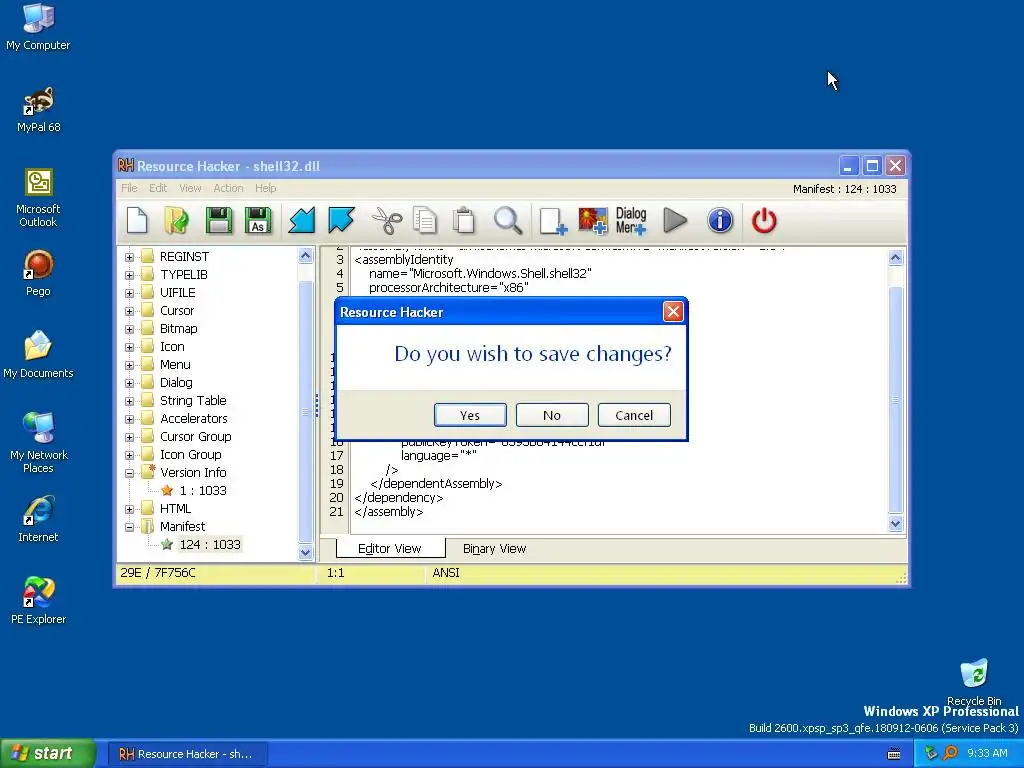Collapse the Manifest tree node
This screenshot has height=768, width=1024.
click(129, 527)
